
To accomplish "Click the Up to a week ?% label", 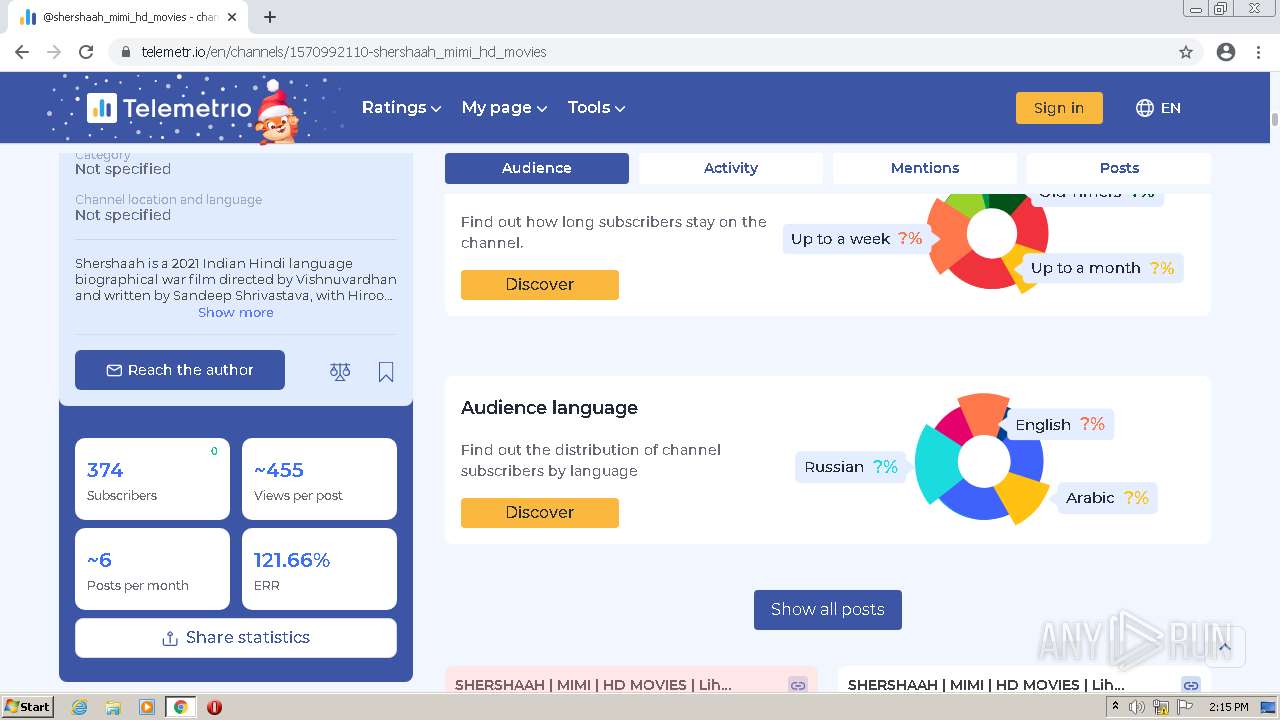I will click(x=856, y=239).
